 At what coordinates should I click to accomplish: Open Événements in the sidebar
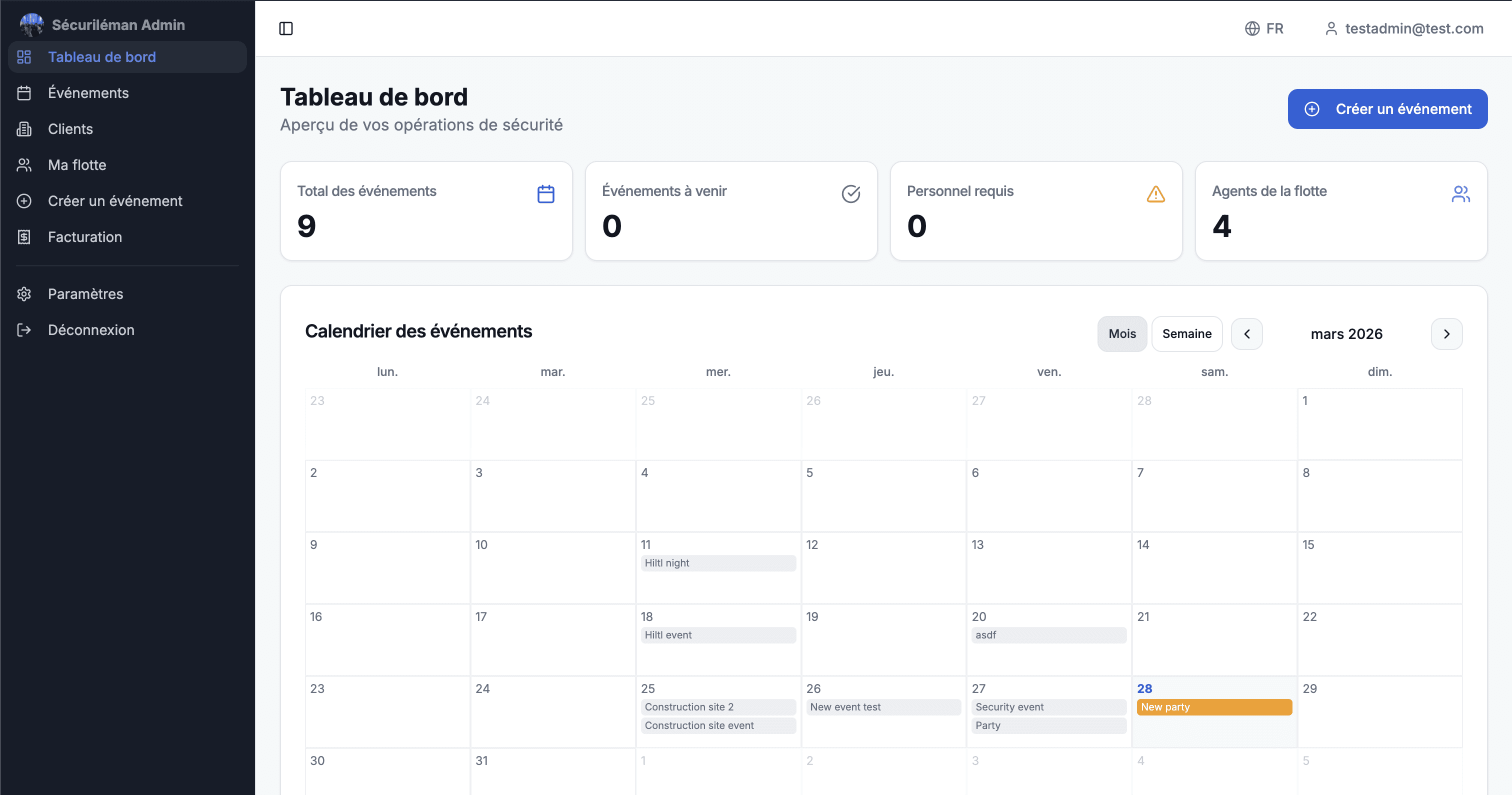(88, 93)
